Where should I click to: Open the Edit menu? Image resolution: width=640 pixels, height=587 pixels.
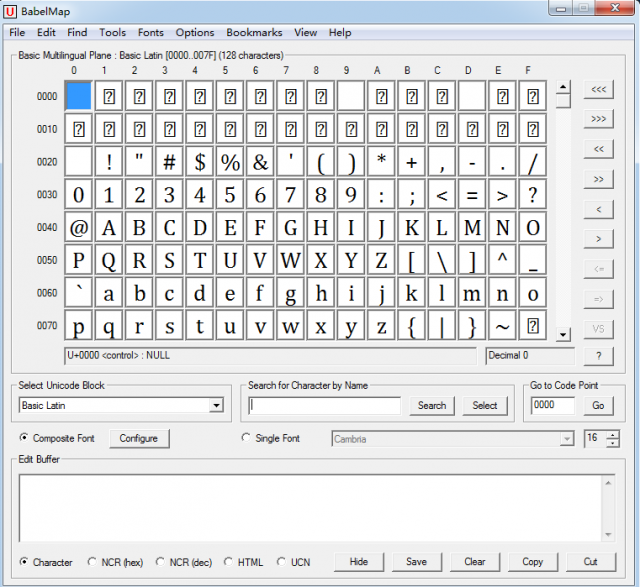click(46, 33)
